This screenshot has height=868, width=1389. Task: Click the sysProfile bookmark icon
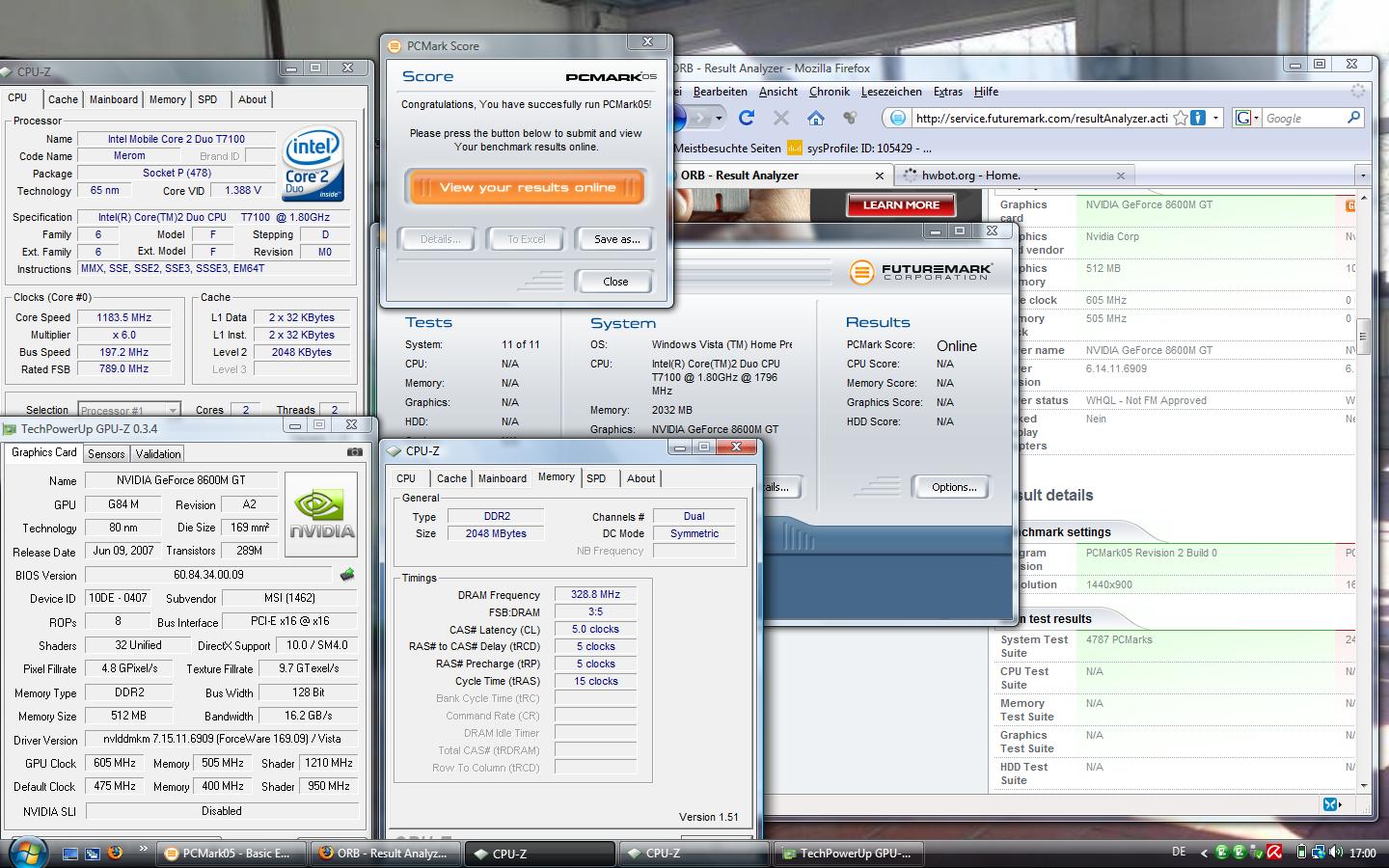[795, 149]
